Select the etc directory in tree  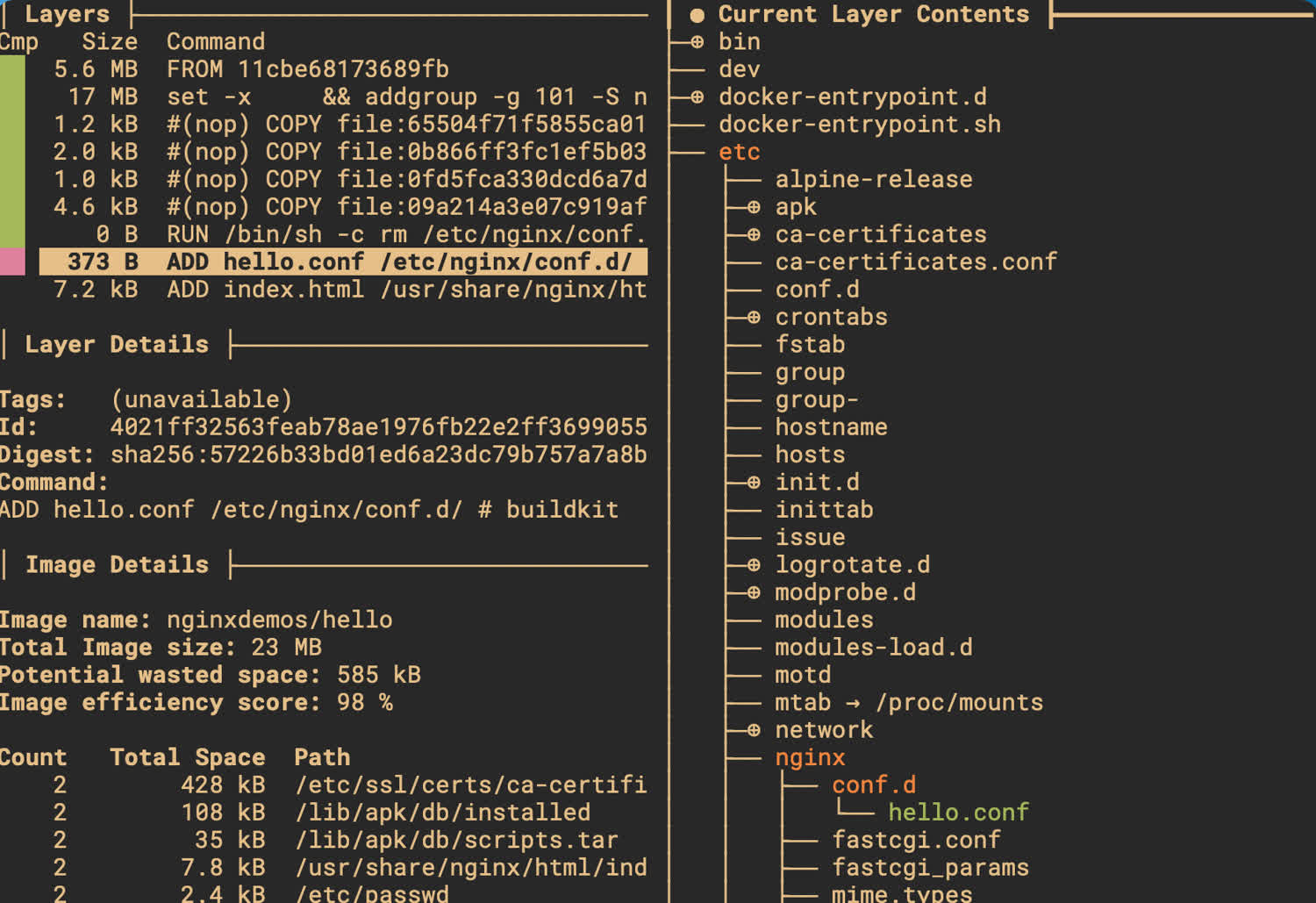click(739, 152)
